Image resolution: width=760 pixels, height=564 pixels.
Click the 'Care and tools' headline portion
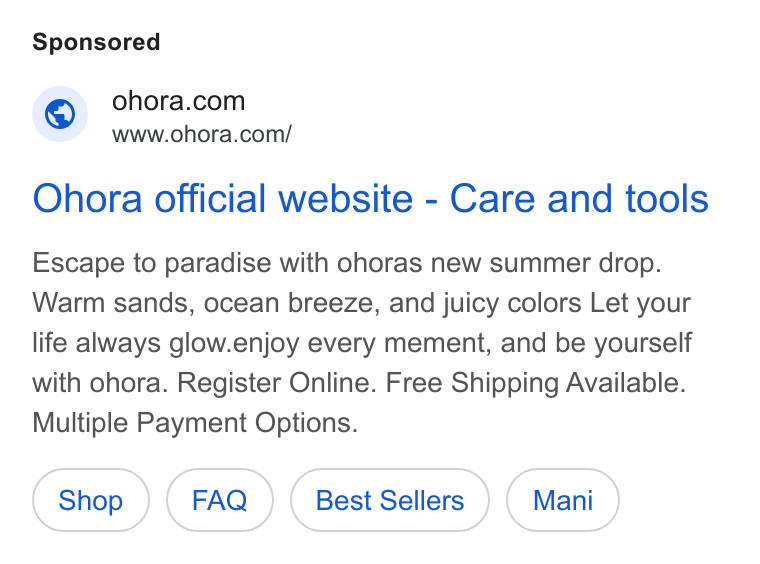point(579,198)
